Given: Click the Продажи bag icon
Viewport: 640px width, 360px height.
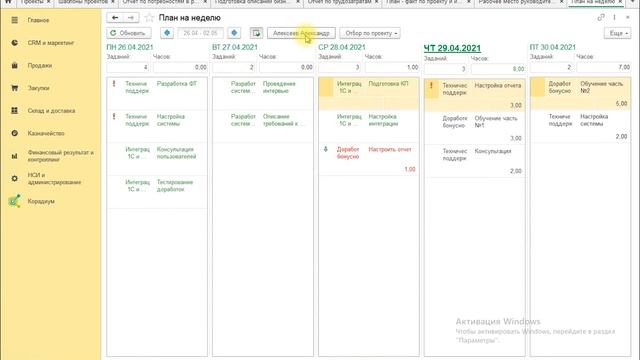Looking at the screenshot, I should 15,65.
